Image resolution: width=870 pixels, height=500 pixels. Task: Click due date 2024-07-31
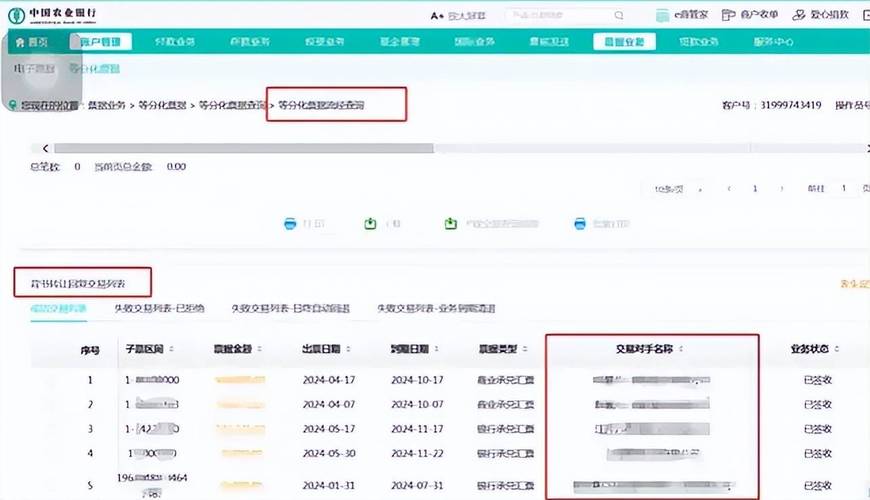click(417, 486)
